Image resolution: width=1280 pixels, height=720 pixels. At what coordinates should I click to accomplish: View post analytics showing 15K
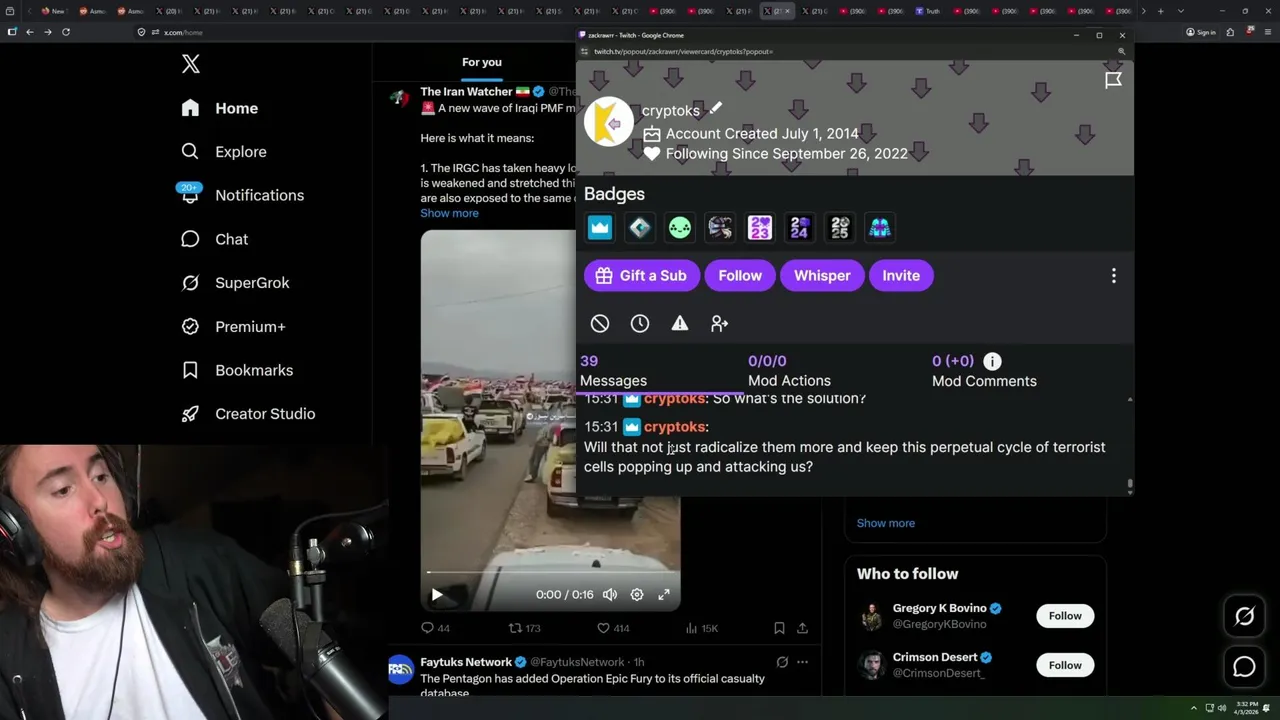(x=701, y=628)
